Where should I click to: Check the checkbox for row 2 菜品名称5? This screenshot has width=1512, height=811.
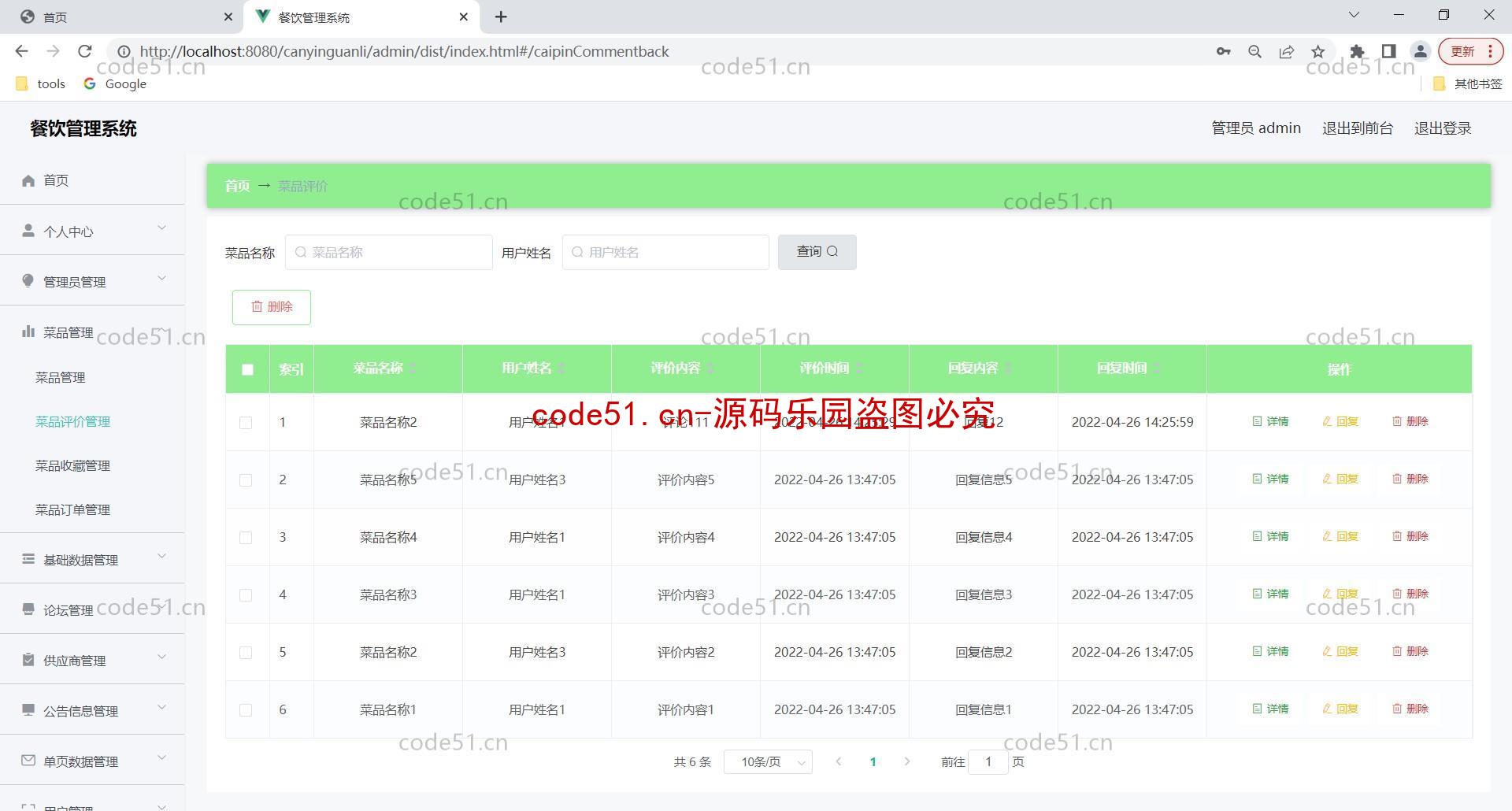coord(246,480)
